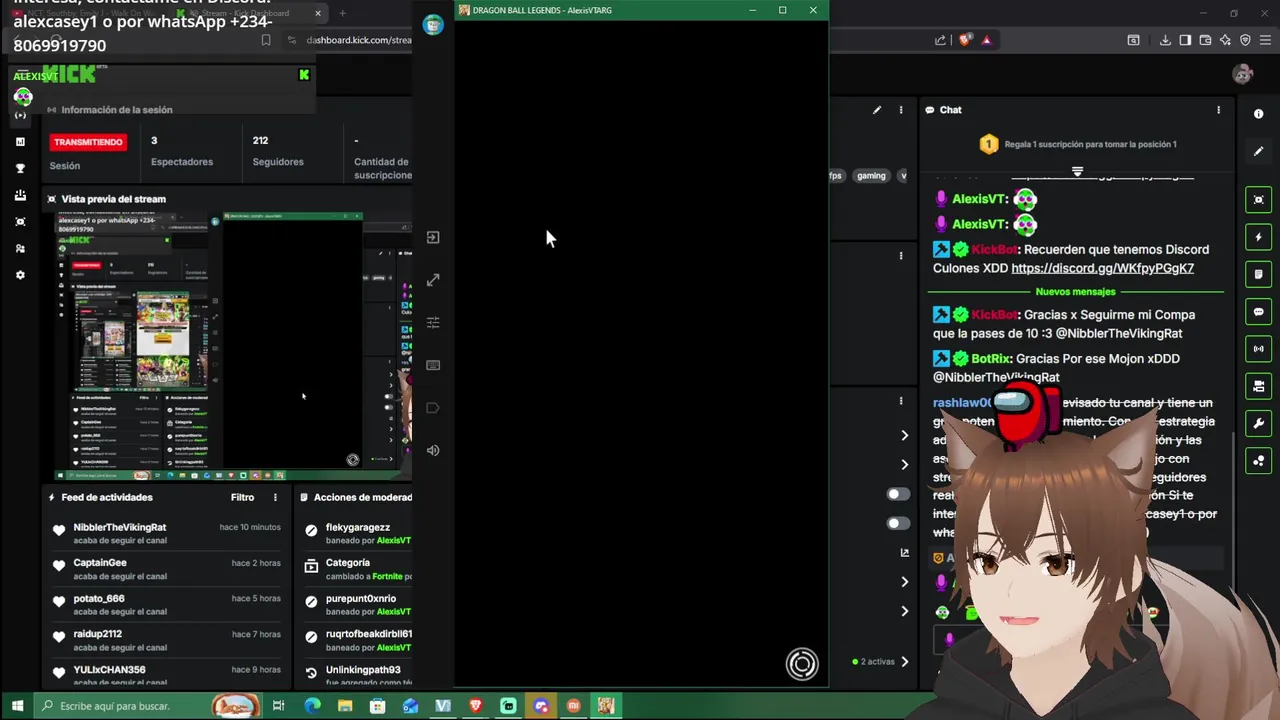Image resolution: width=1280 pixels, height=720 pixels.
Task: Toggle the upper switch left of chat
Action: point(898,494)
